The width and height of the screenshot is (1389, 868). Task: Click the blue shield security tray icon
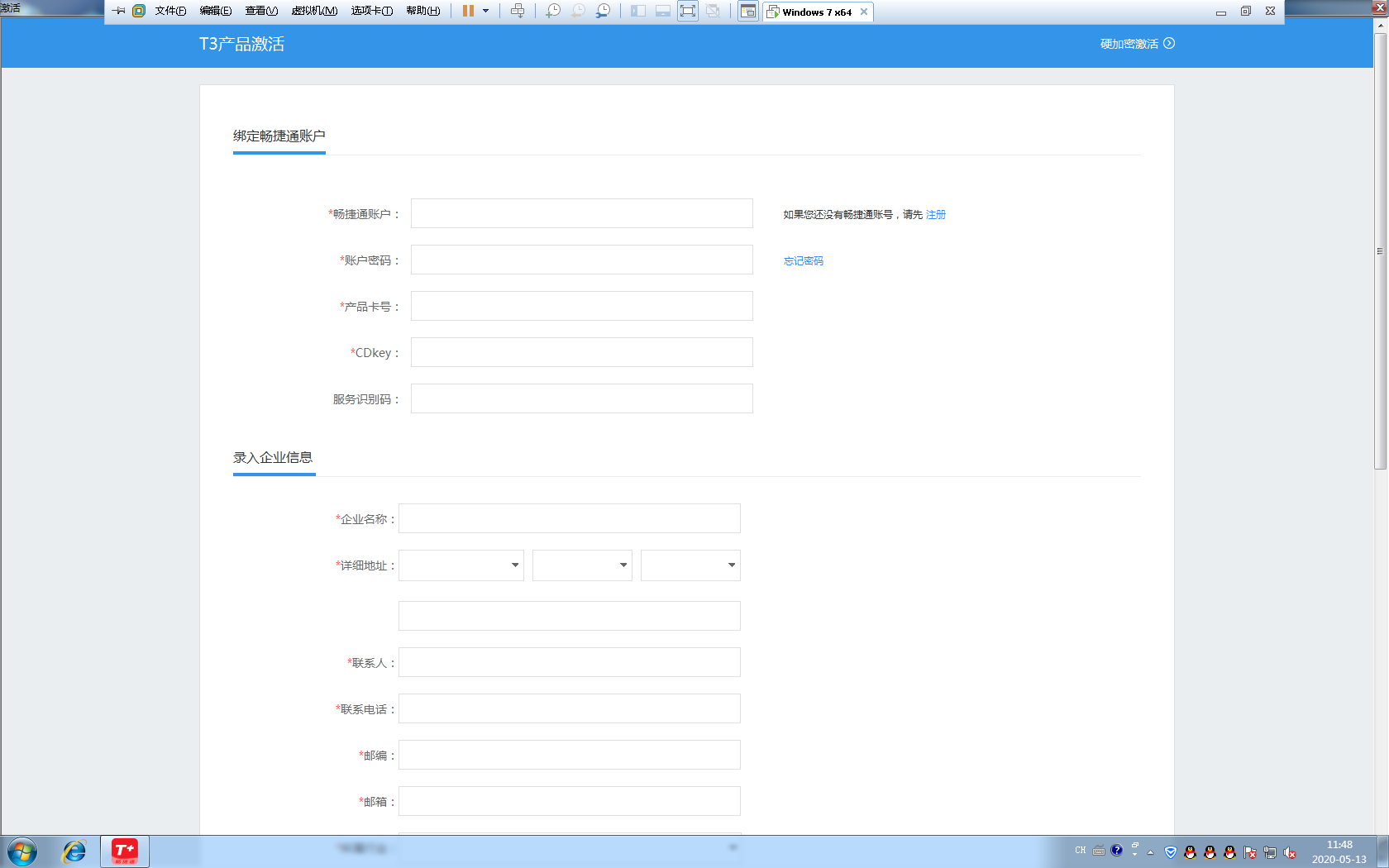point(1170,852)
